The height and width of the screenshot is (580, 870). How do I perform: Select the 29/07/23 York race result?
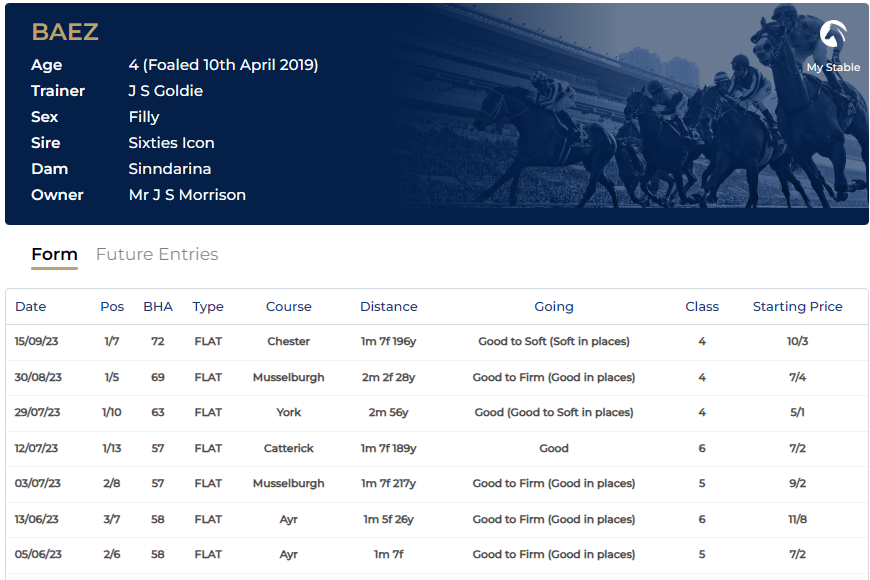point(289,413)
